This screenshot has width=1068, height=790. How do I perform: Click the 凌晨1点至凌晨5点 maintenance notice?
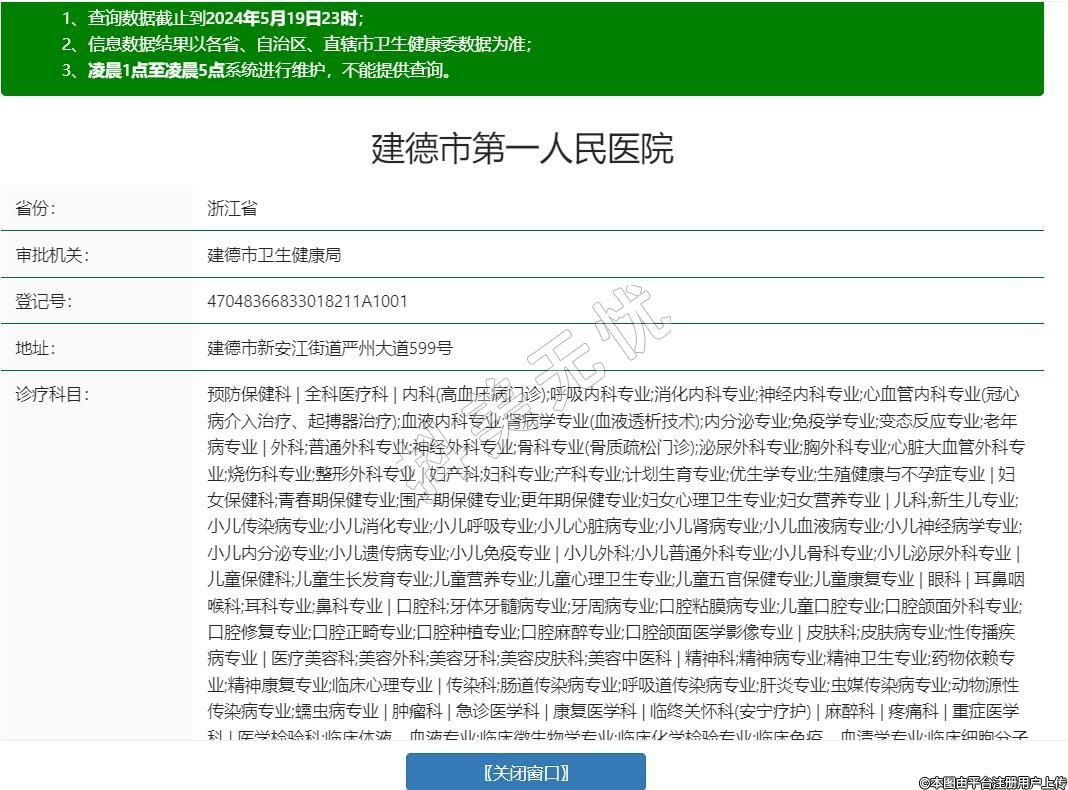tap(270, 70)
